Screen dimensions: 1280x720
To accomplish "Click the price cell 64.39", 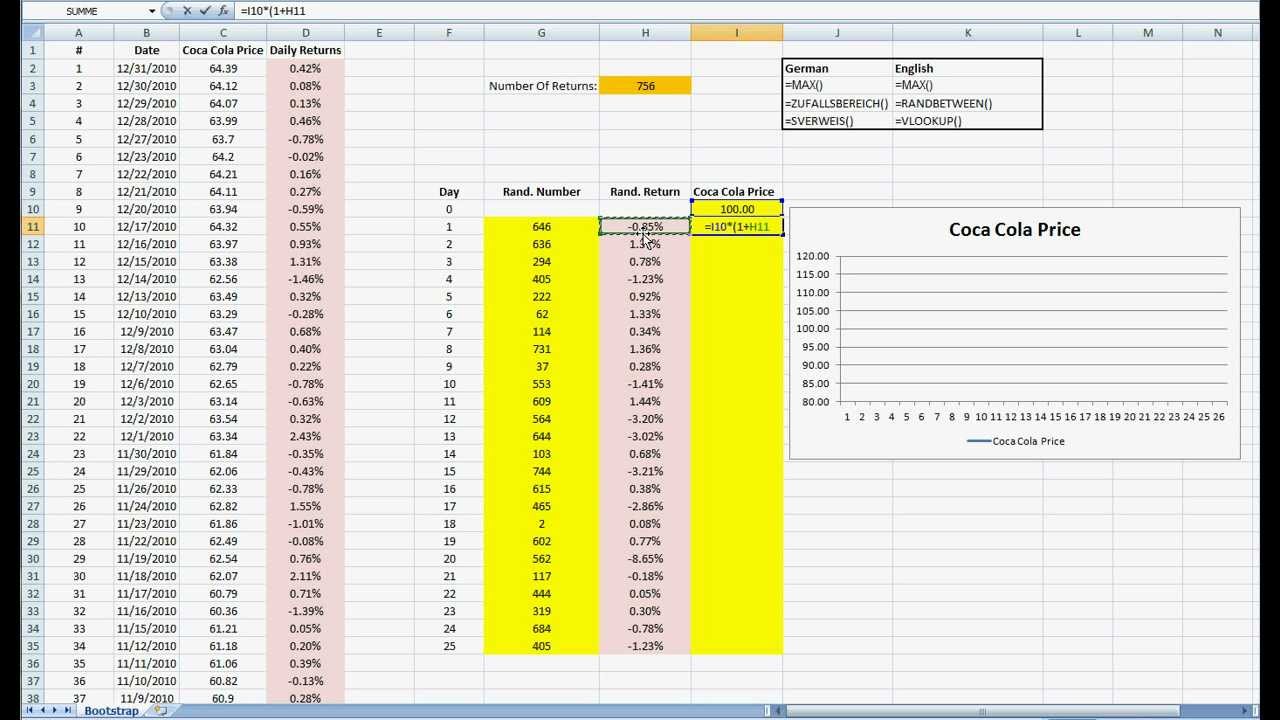I will tap(223, 68).
